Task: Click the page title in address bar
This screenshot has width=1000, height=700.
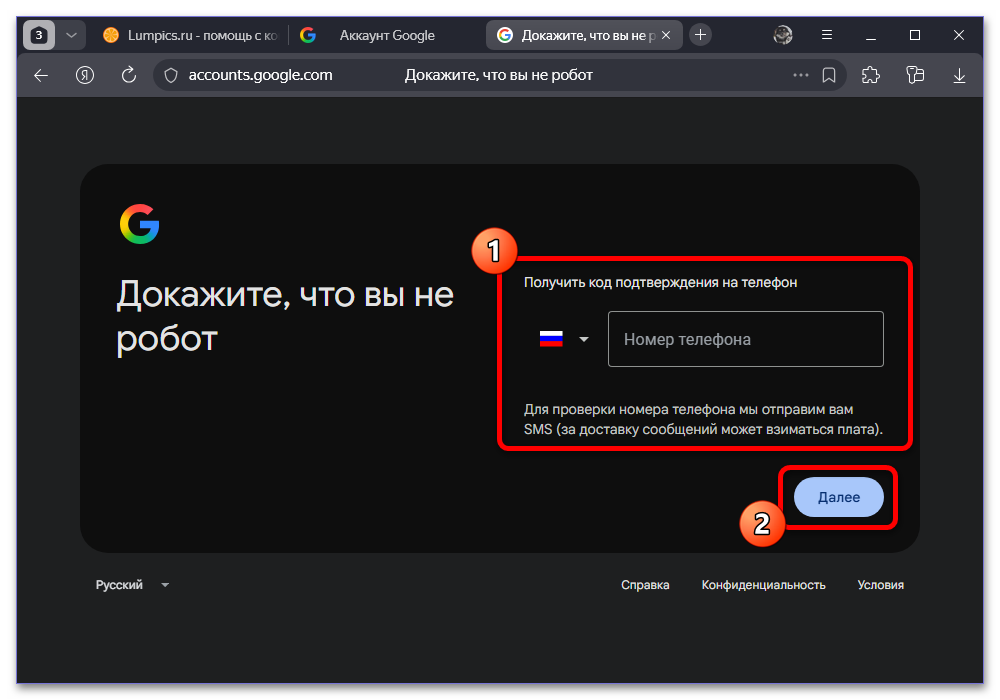Action: coord(499,75)
